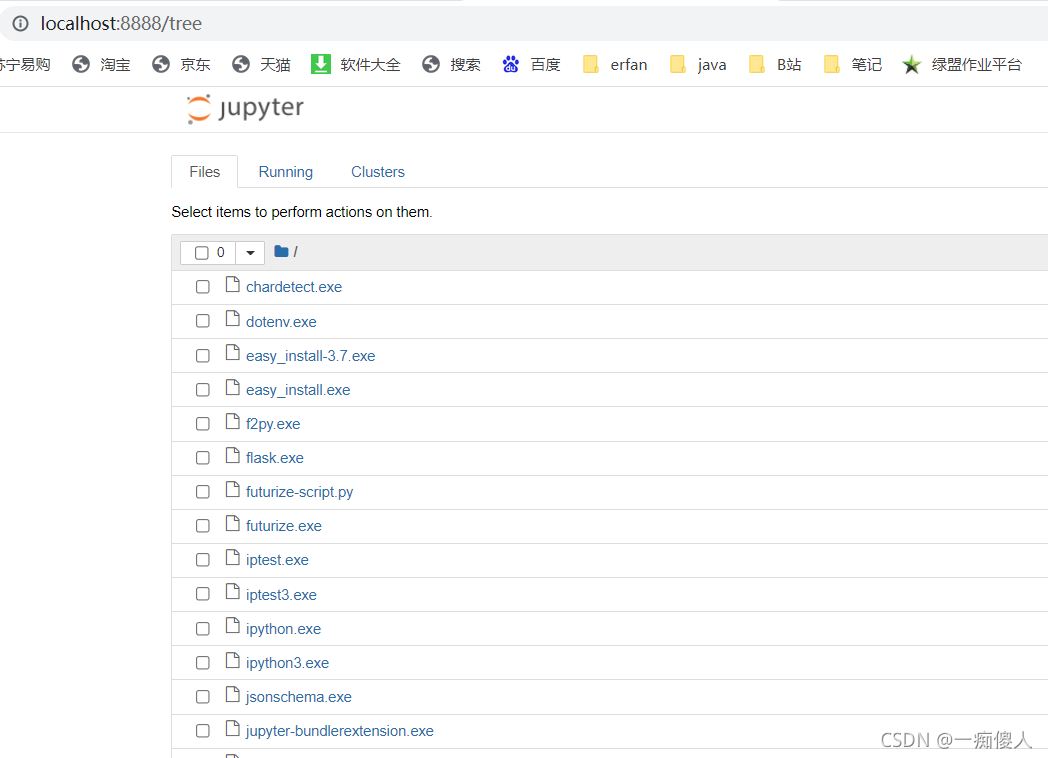
Task: Click the file icon beside chardetect.exe
Action: [232, 285]
